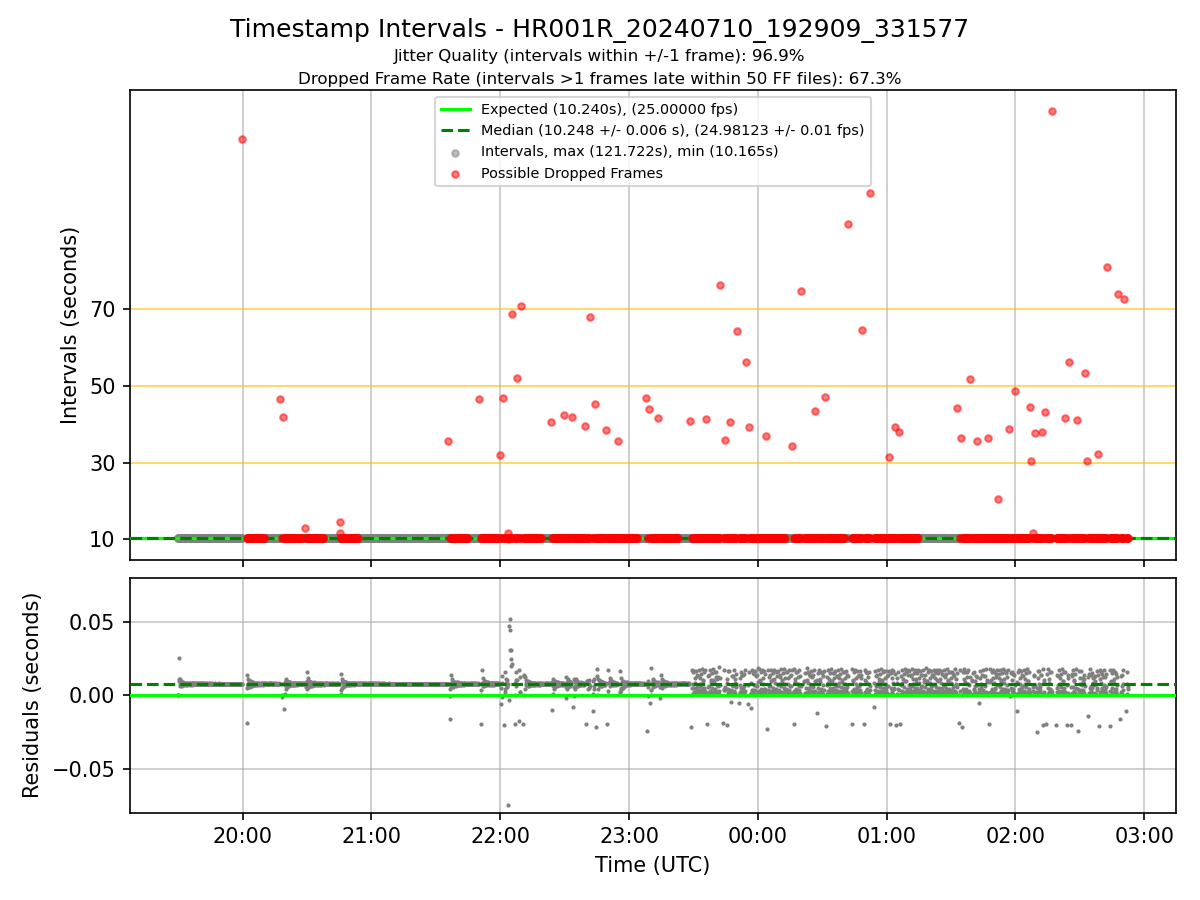Select the 'Dropped Frame Rate' subtitle line showing 67.3%

[599, 78]
